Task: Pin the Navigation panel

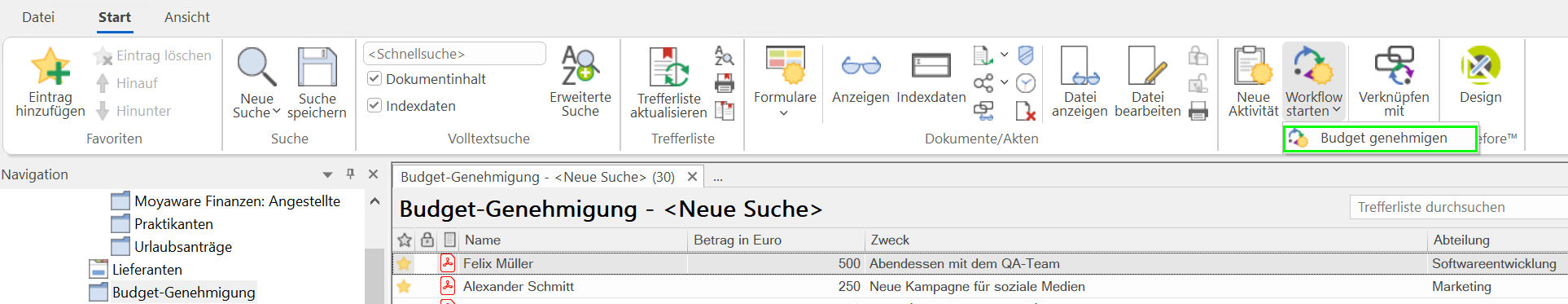Action: coord(350,174)
